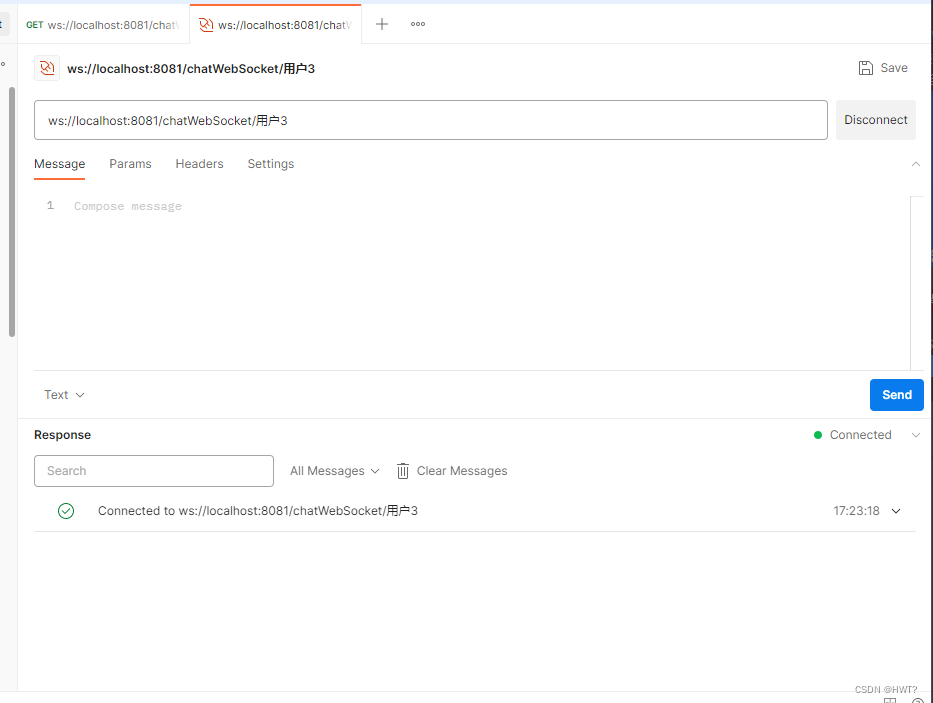The width and height of the screenshot is (933, 703).
Task: Click the orange WebSocket request icon beside the URL
Action: pyautogui.click(x=46, y=67)
